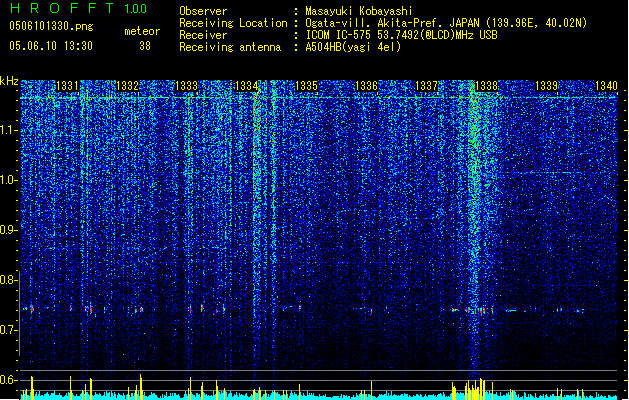629x400 pixels.
Task: Click the 1334 time marker
Action: 246,86
